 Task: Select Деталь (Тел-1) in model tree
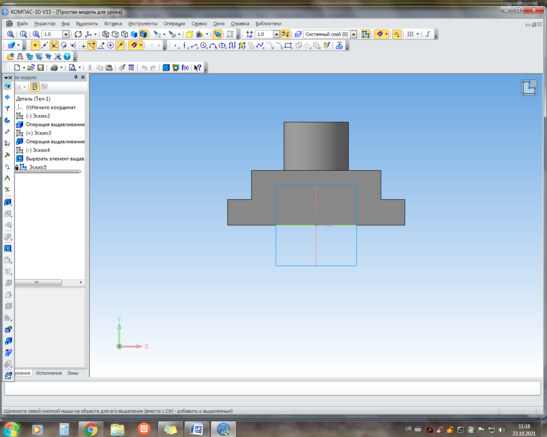[33, 99]
